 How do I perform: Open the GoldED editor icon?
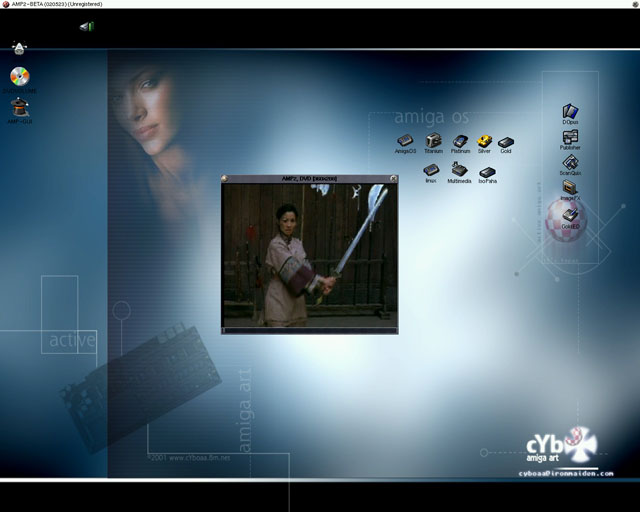point(570,213)
